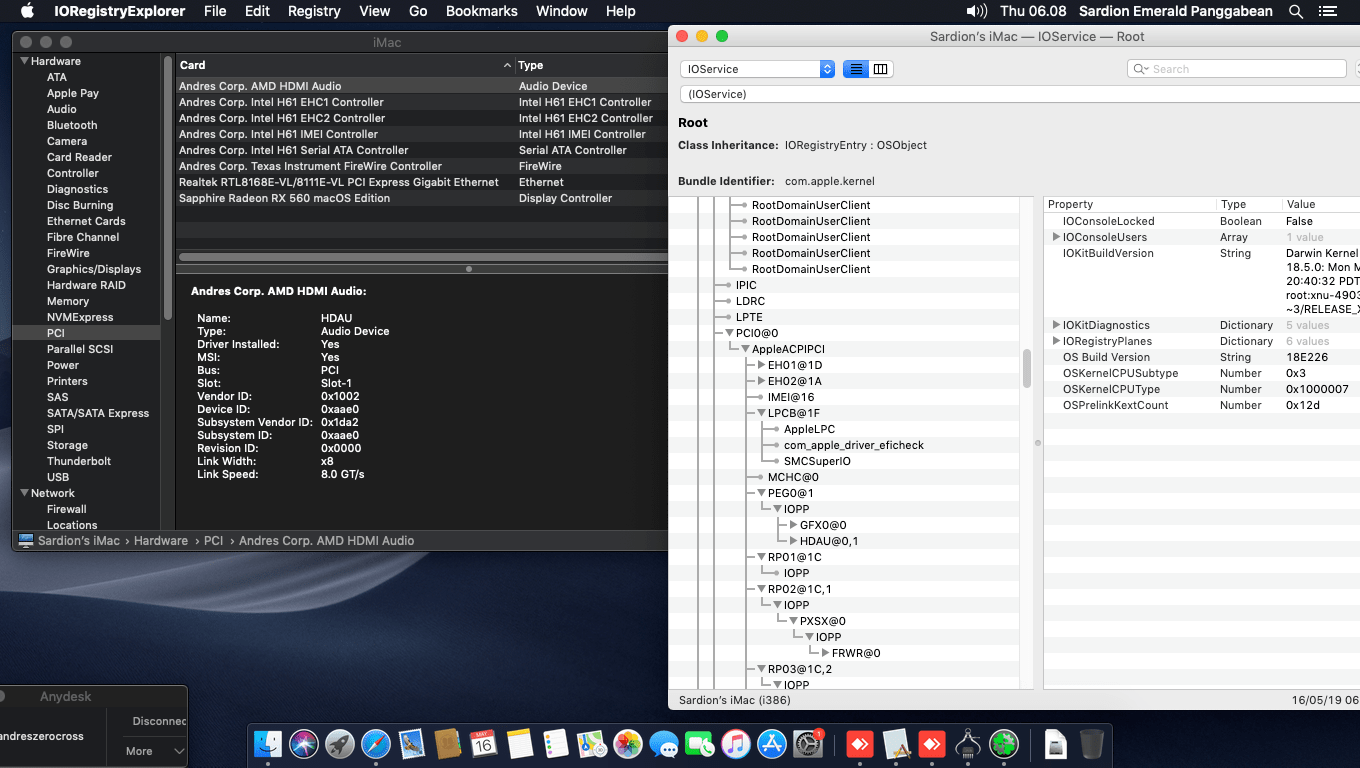Viewport: 1360px width, 768px height.
Task: Click the volume icon in menu bar
Action: 976,11
